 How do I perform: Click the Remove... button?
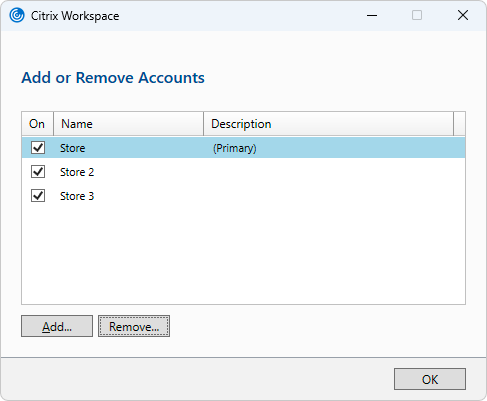tap(134, 326)
